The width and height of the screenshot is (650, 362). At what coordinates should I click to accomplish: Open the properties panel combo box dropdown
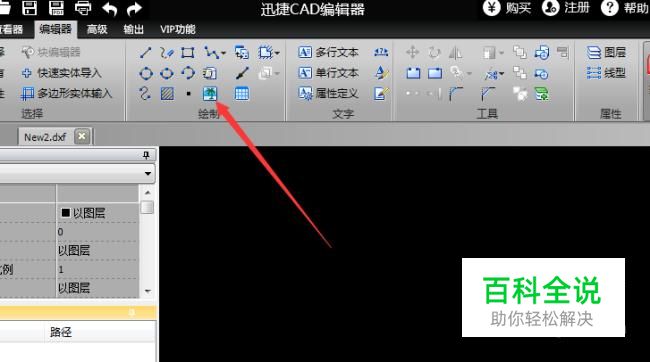coord(148,173)
